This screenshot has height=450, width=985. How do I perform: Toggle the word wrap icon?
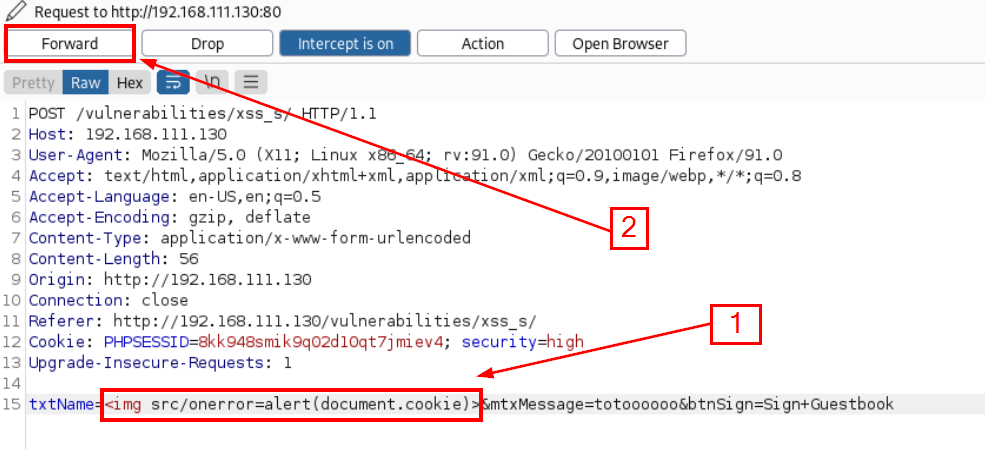(x=172, y=82)
